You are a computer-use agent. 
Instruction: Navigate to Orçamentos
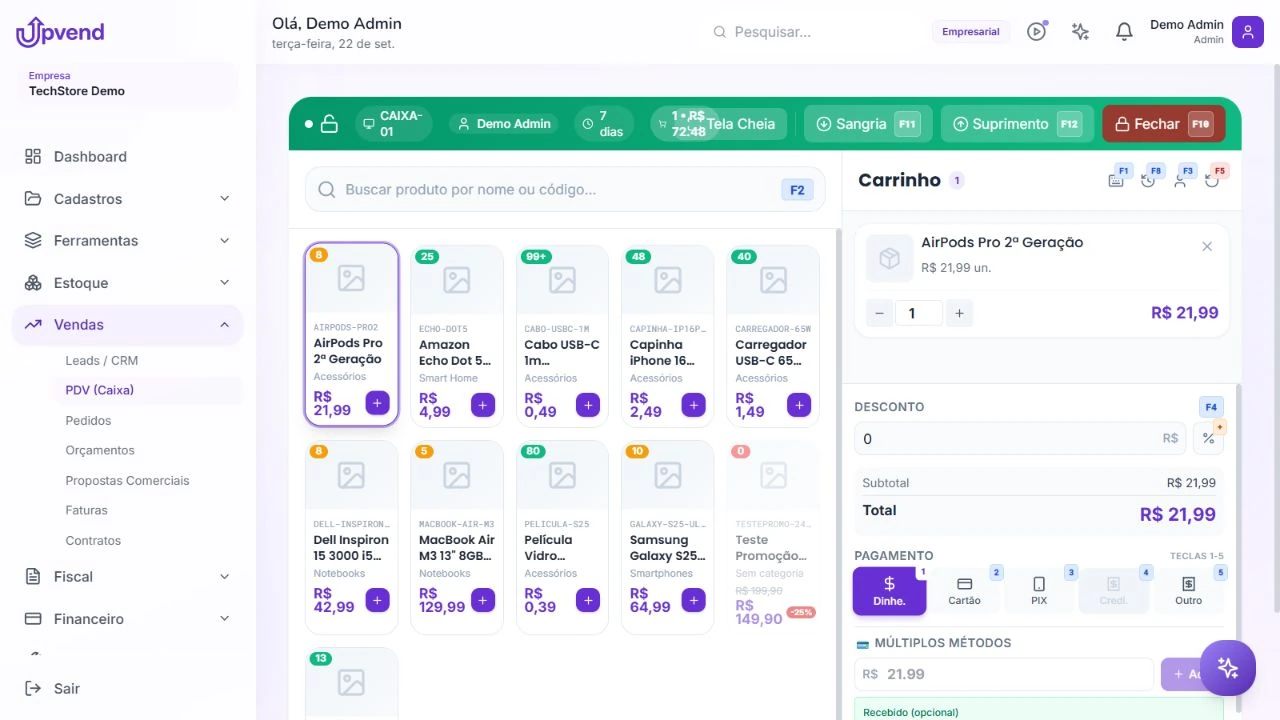[100, 451]
